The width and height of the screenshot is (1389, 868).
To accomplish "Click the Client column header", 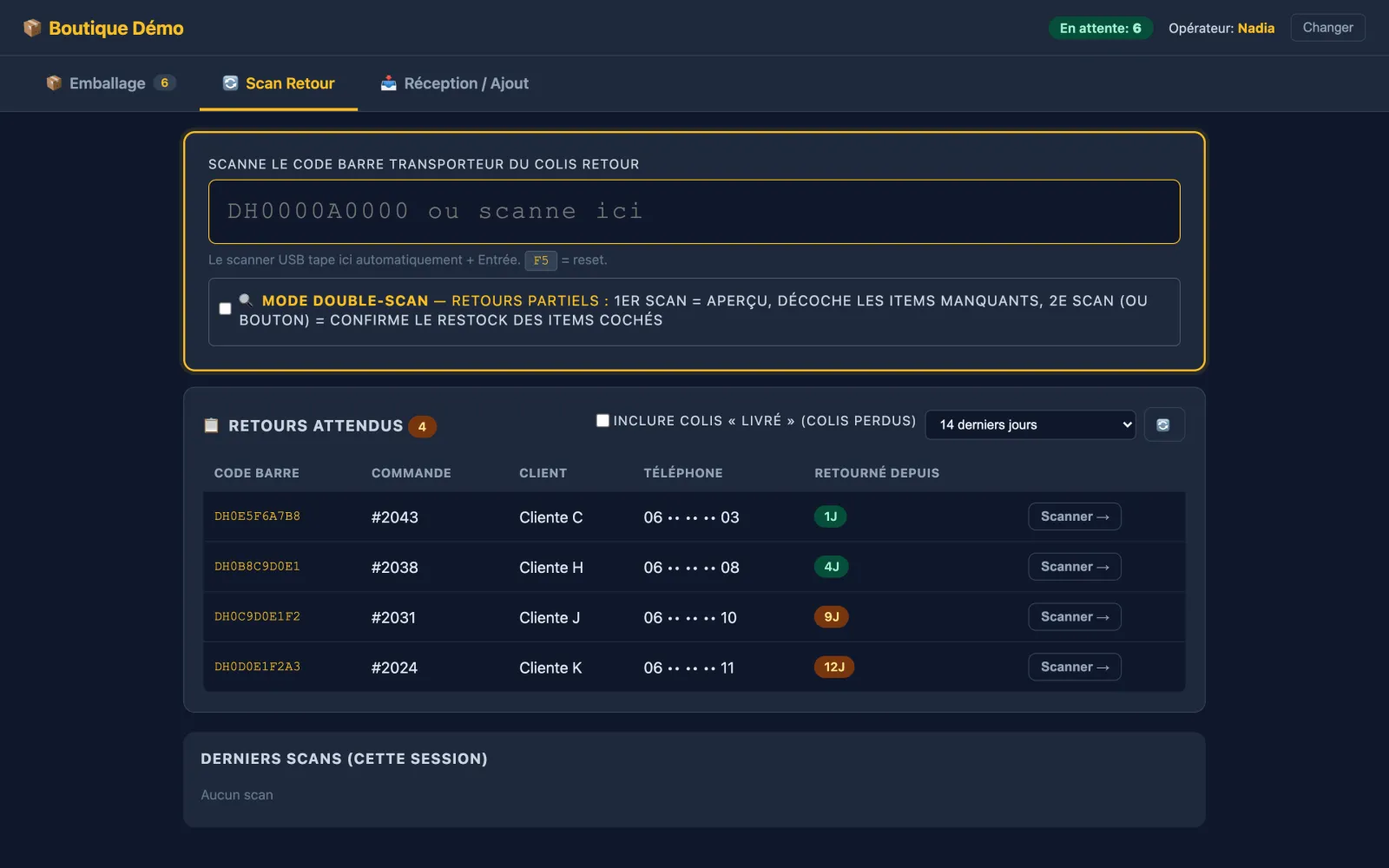I will [x=543, y=473].
